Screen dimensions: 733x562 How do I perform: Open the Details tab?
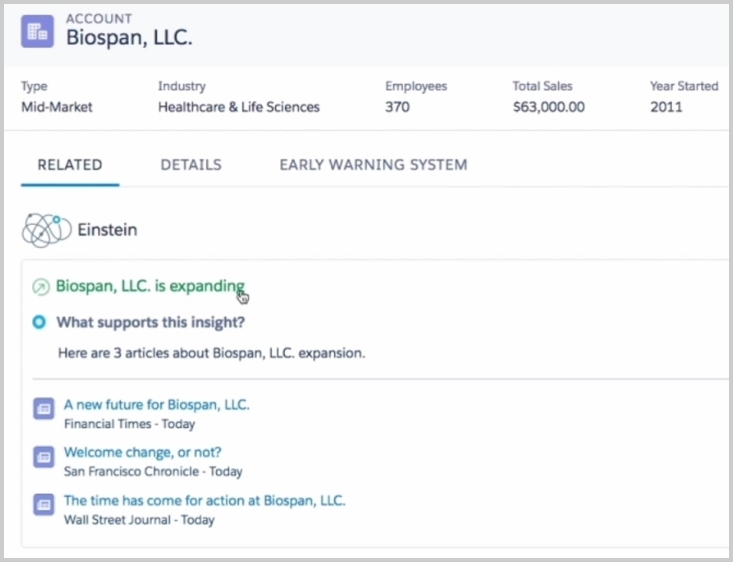pos(191,165)
